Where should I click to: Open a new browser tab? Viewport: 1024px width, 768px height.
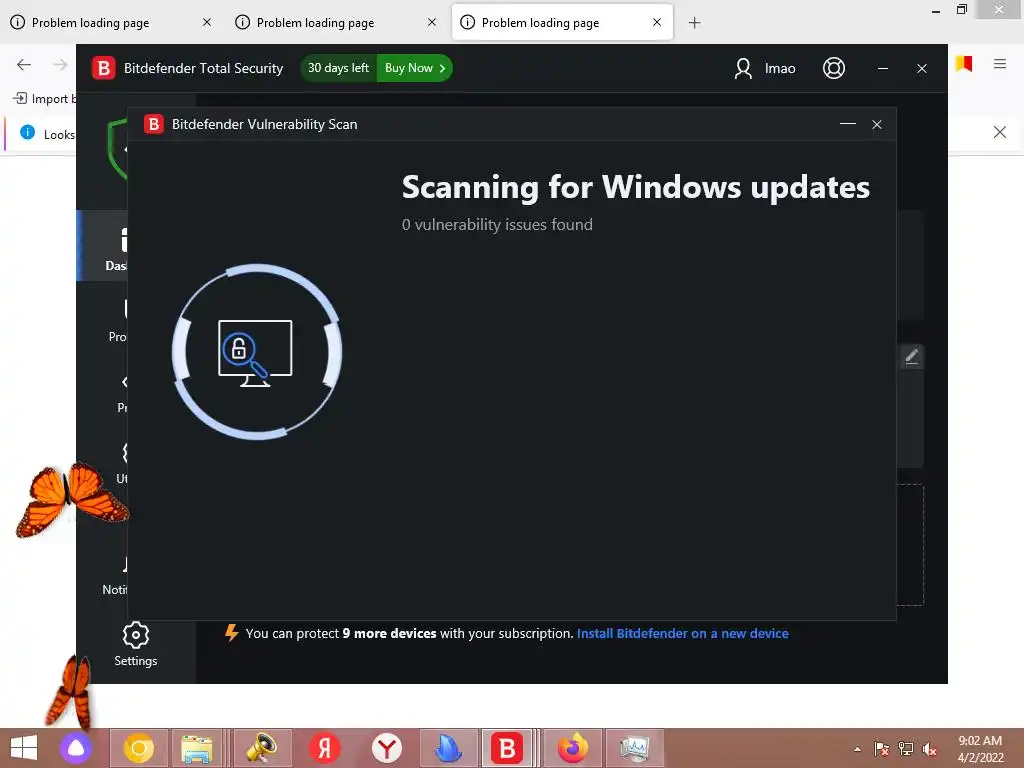point(694,23)
